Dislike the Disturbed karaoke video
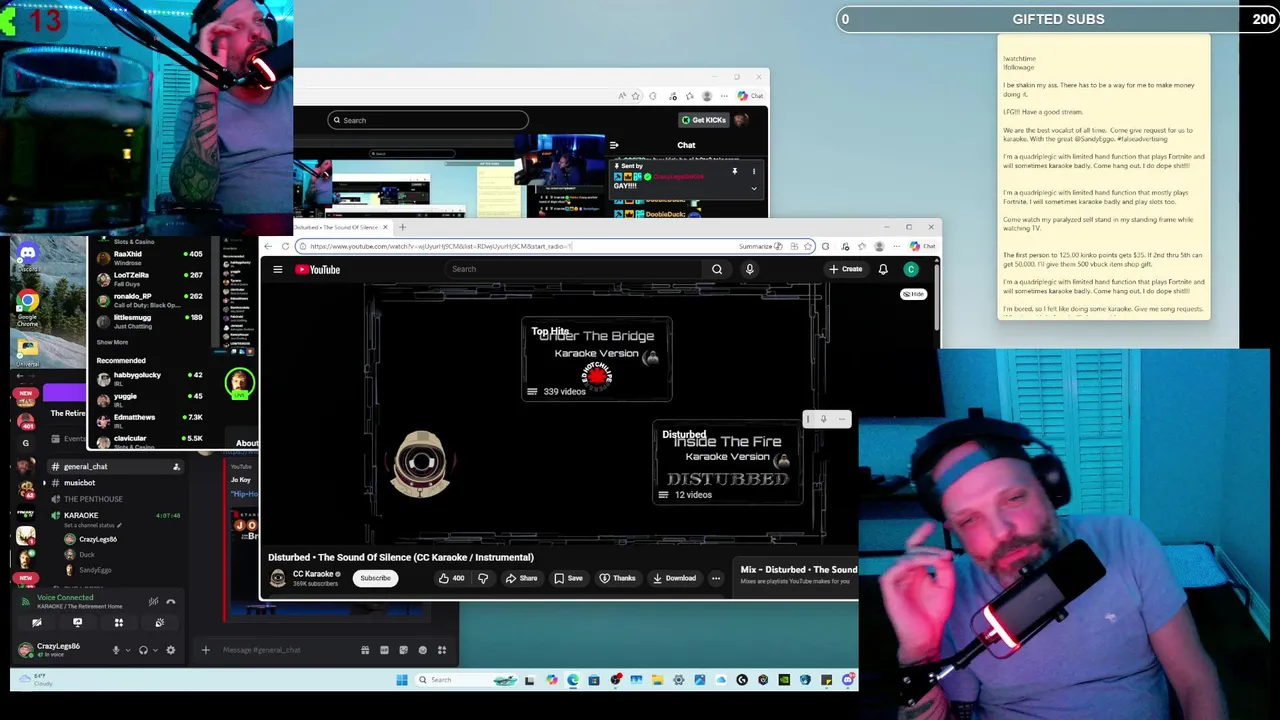The image size is (1280, 720). pyautogui.click(x=483, y=578)
